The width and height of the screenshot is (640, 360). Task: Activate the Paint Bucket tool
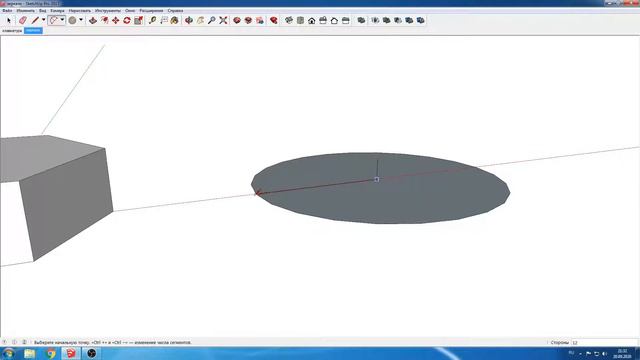pyautogui.click(x=175, y=20)
